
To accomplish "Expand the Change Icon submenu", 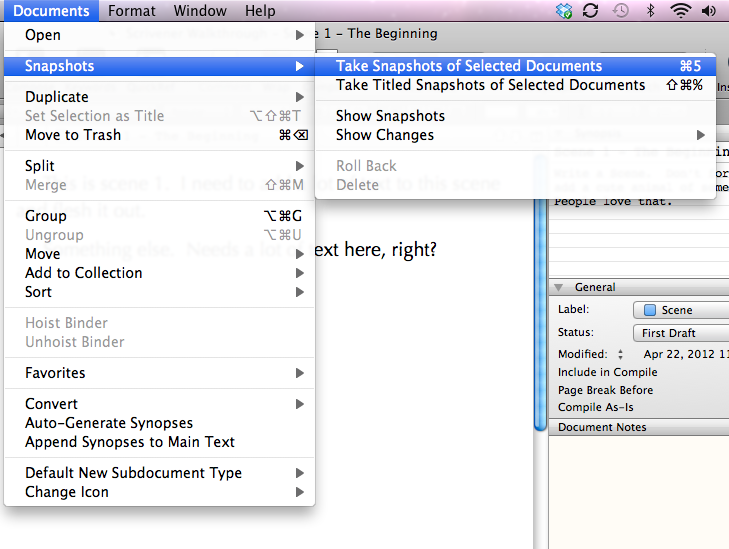I will pyautogui.click(x=159, y=492).
